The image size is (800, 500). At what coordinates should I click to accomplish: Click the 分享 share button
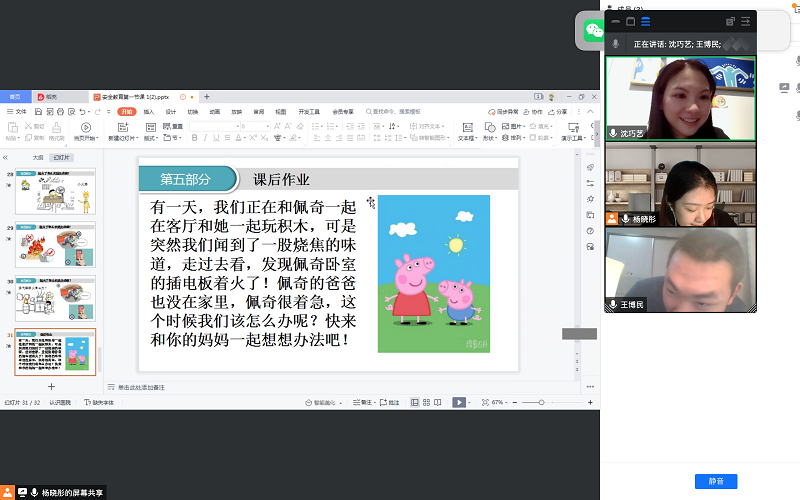coord(558,112)
